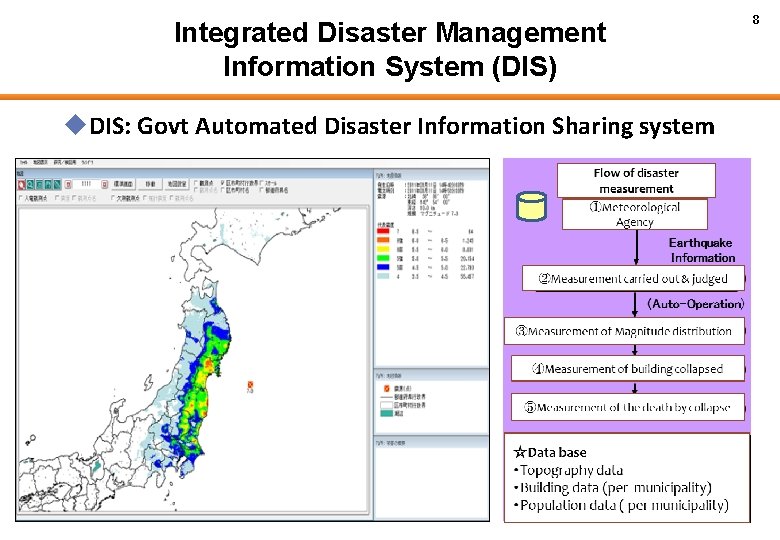
Task: Click the 'Earthquake Information' label
Action: (701, 250)
